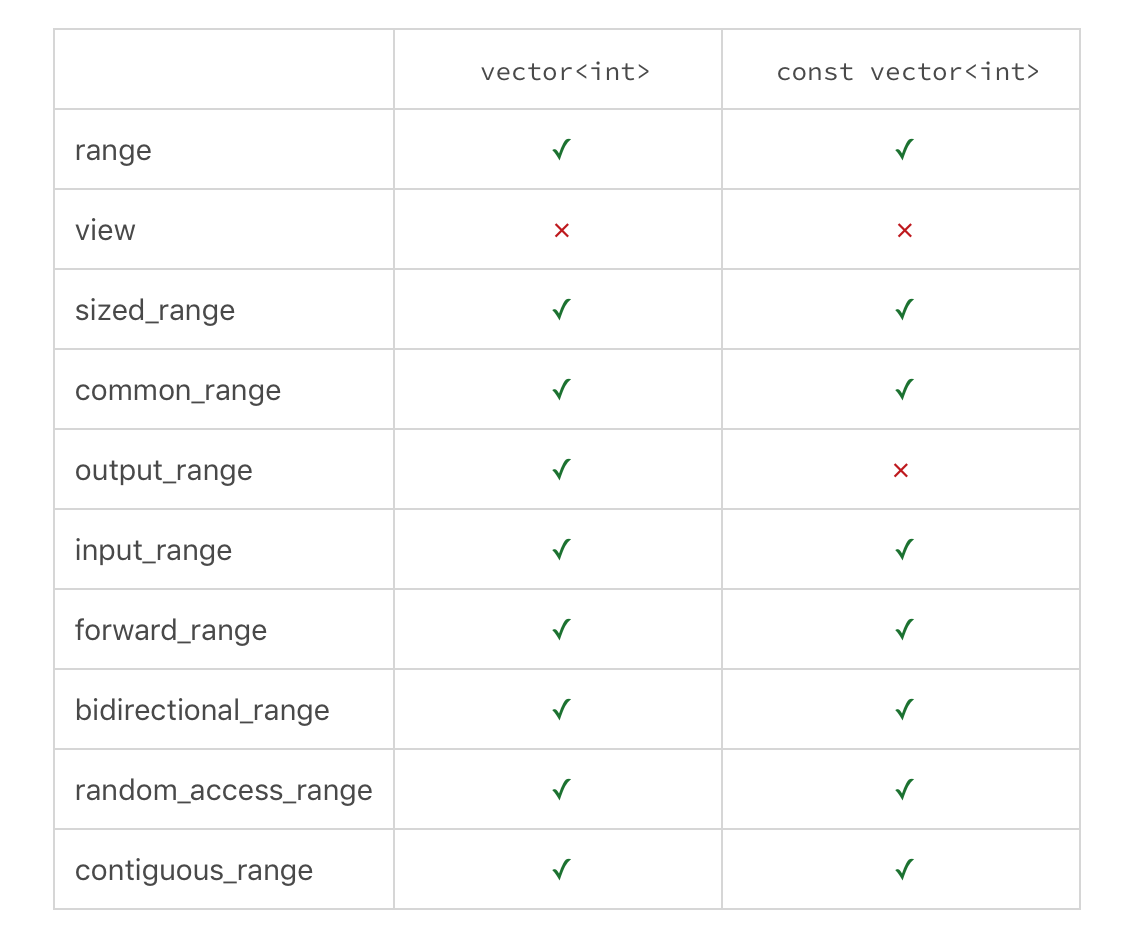
Task: Click the range row label
Action: click(113, 151)
